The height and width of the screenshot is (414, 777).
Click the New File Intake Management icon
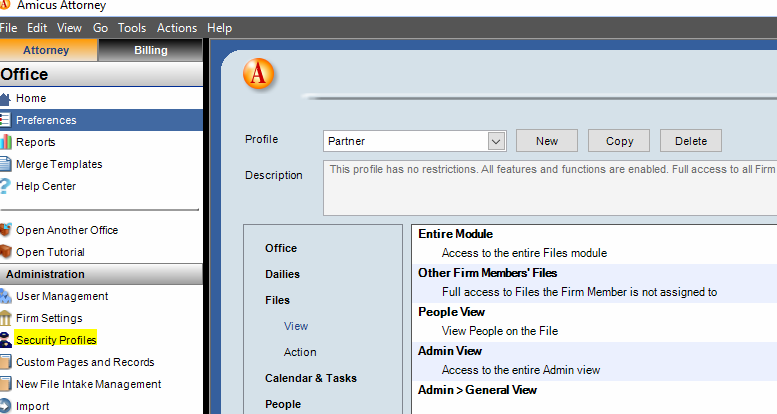coord(5,384)
